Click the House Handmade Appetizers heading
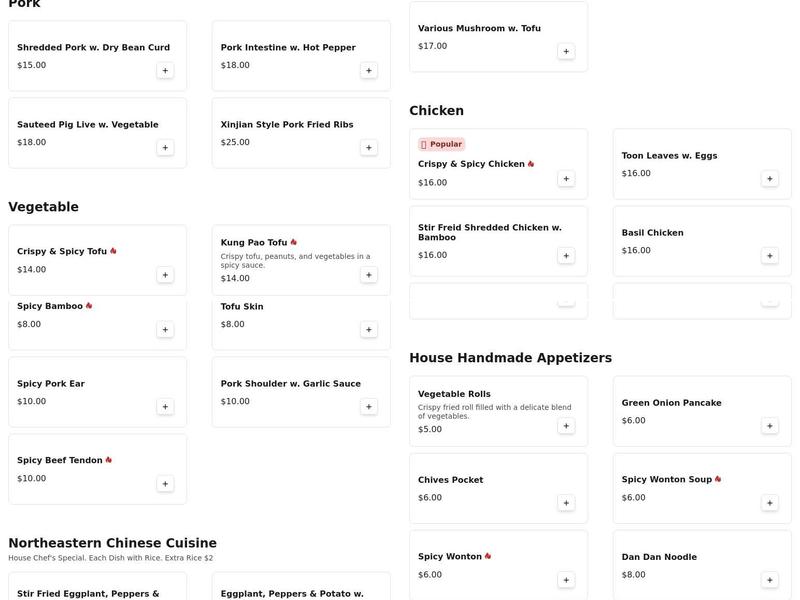Screen dimensions: 800x600 pos(510,356)
